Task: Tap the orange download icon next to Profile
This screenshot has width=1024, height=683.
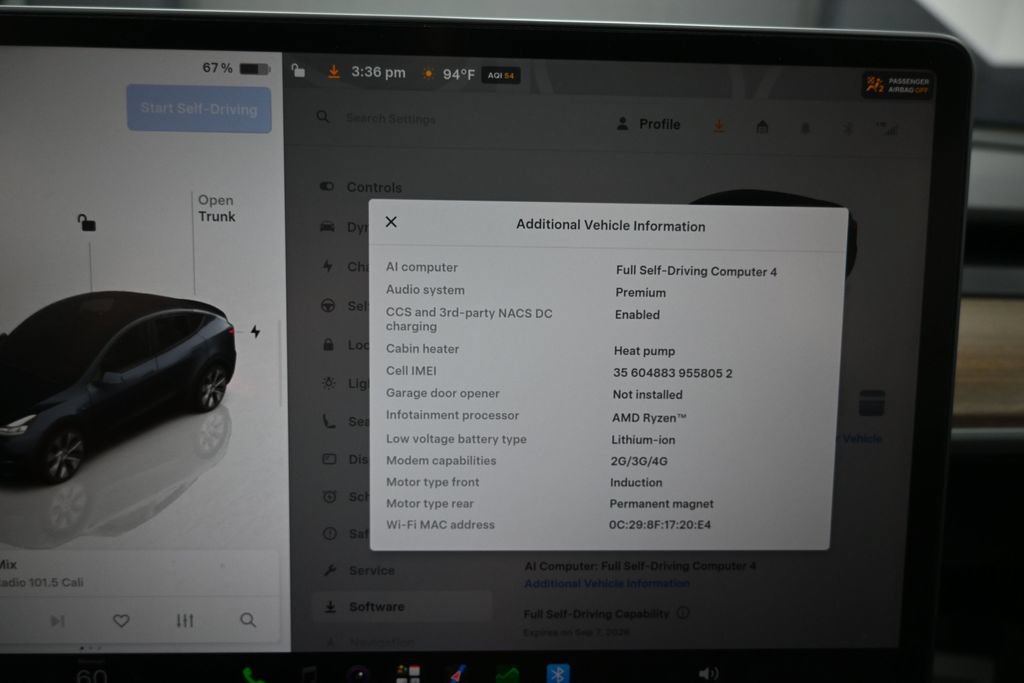Action: pyautogui.click(x=719, y=126)
